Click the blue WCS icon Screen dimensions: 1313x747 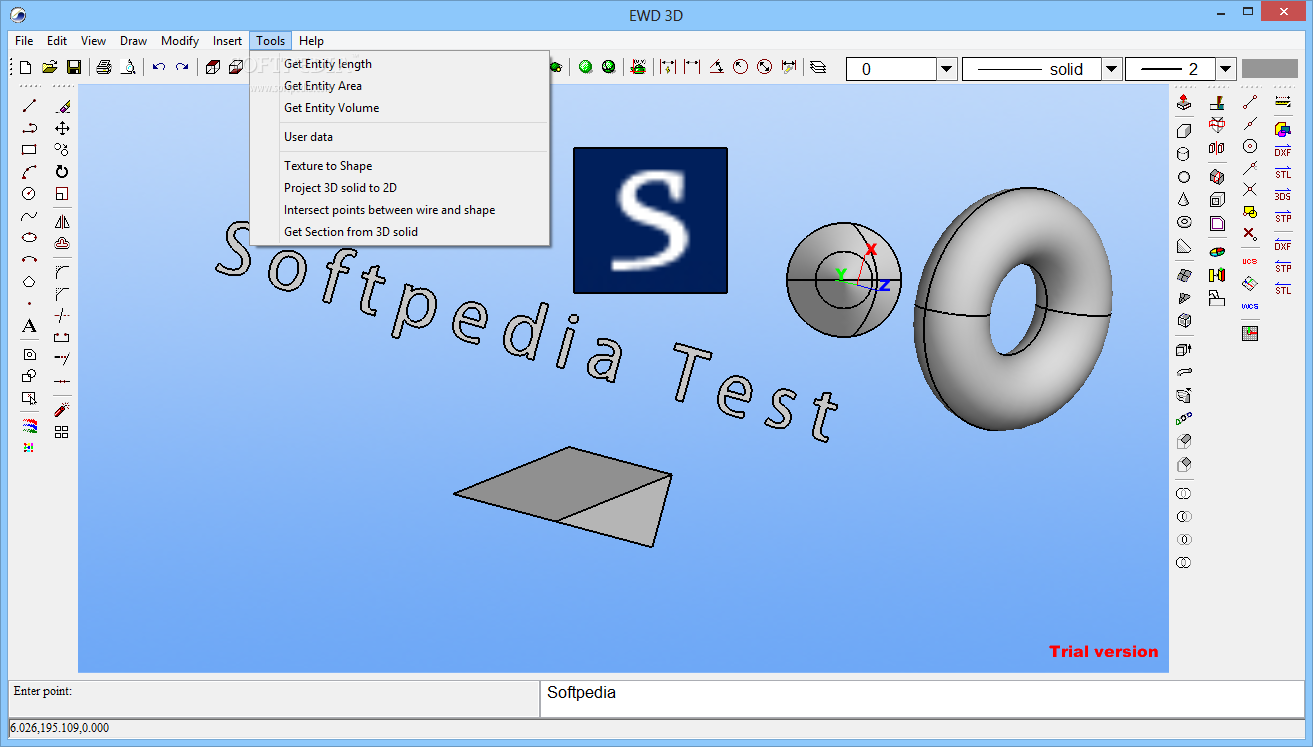coord(1250,306)
